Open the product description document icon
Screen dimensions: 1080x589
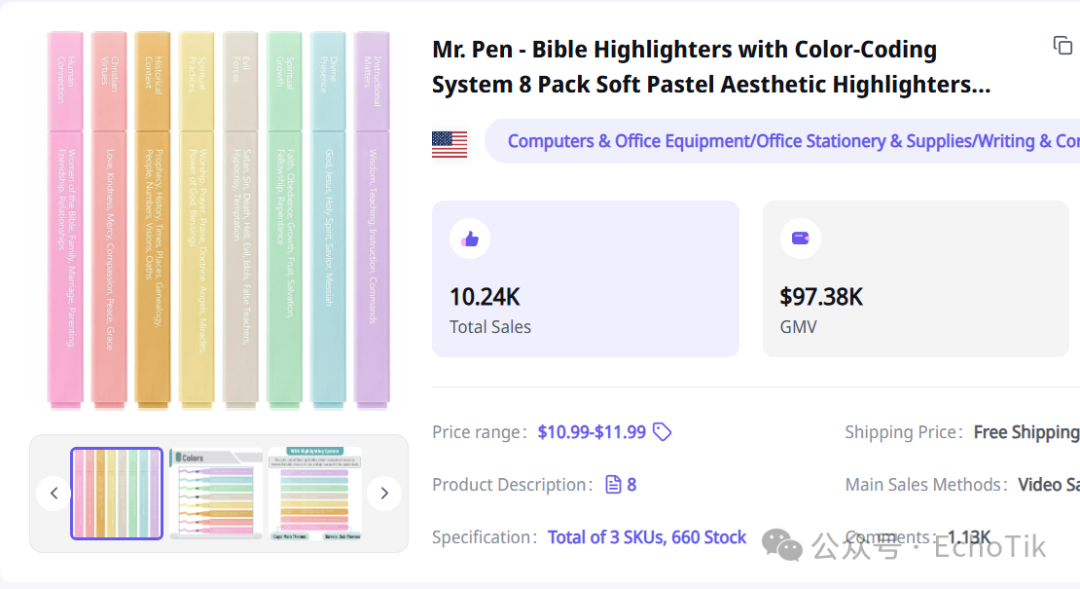[612, 484]
